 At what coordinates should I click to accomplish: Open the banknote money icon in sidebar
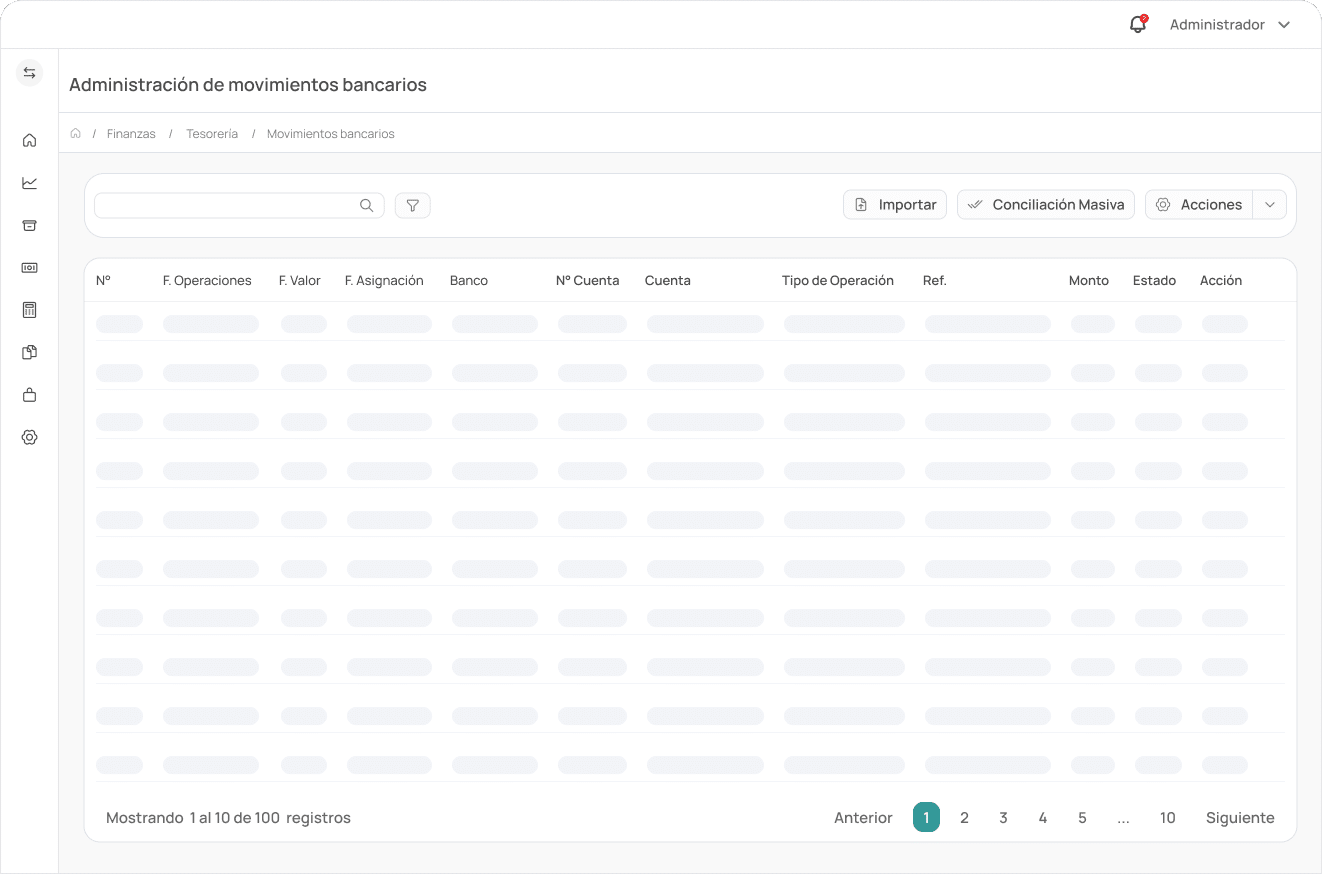pos(29,267)
